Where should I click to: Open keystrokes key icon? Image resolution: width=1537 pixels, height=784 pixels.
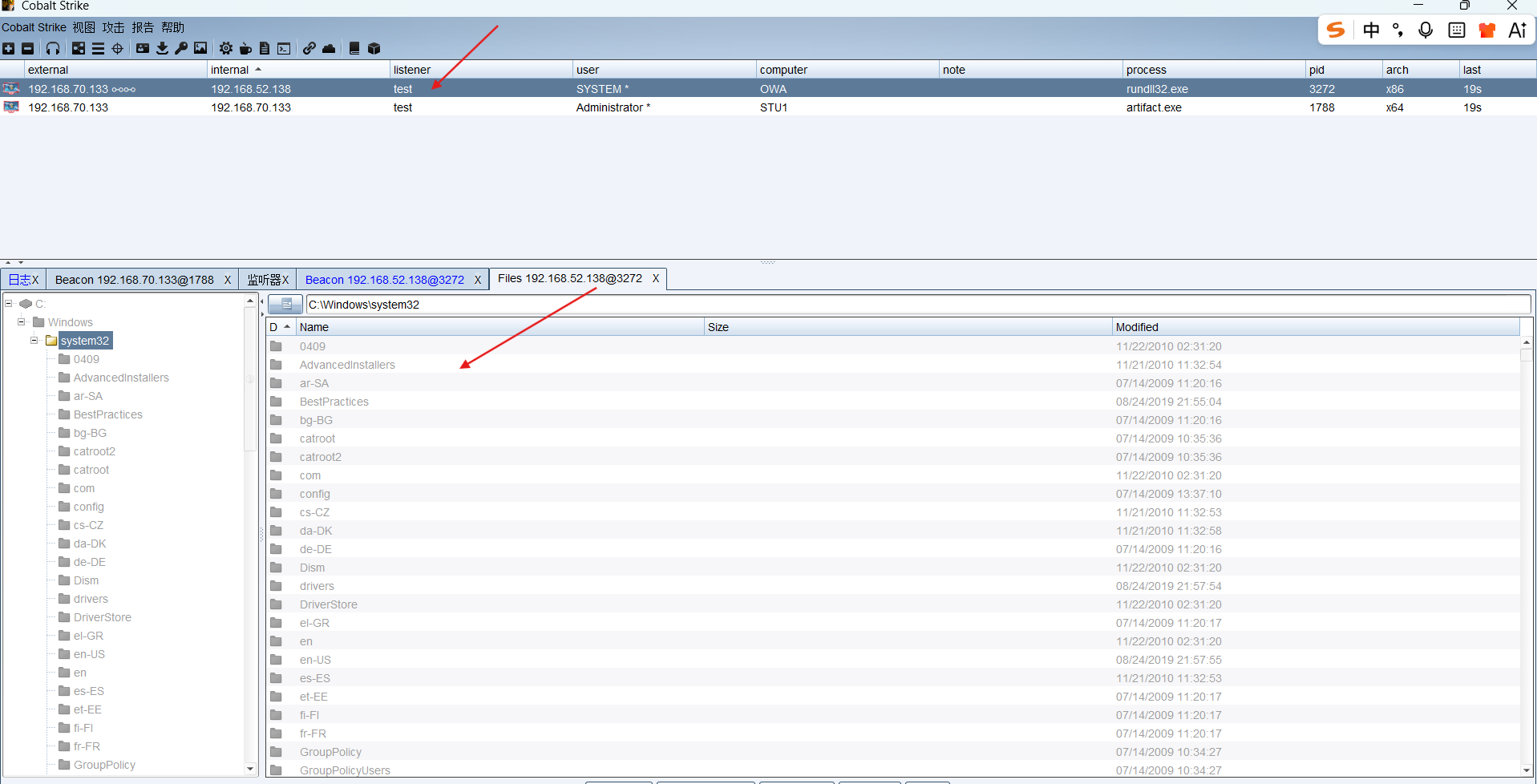181,49
